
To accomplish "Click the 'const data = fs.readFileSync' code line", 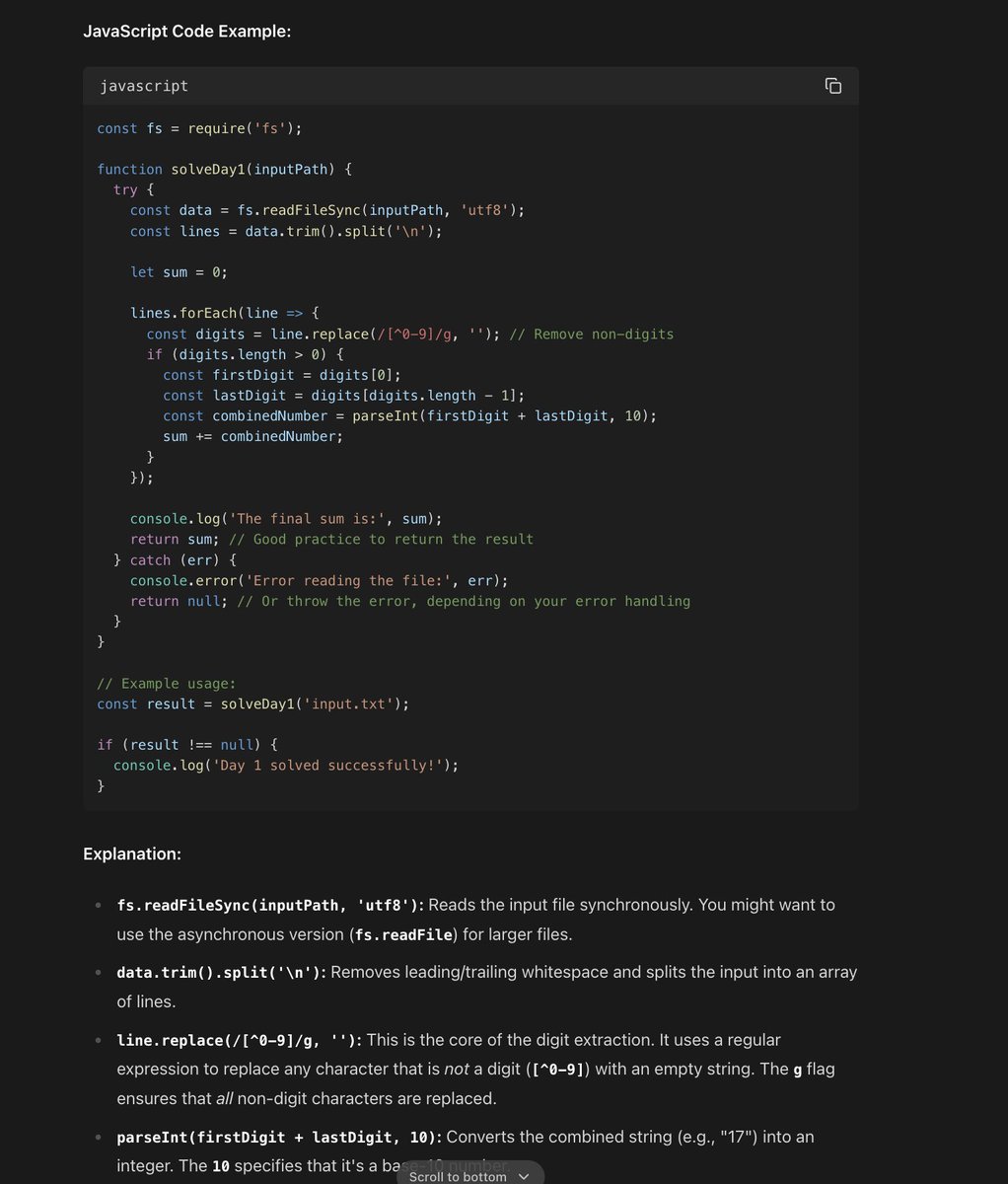I will (x=327, y=210).
